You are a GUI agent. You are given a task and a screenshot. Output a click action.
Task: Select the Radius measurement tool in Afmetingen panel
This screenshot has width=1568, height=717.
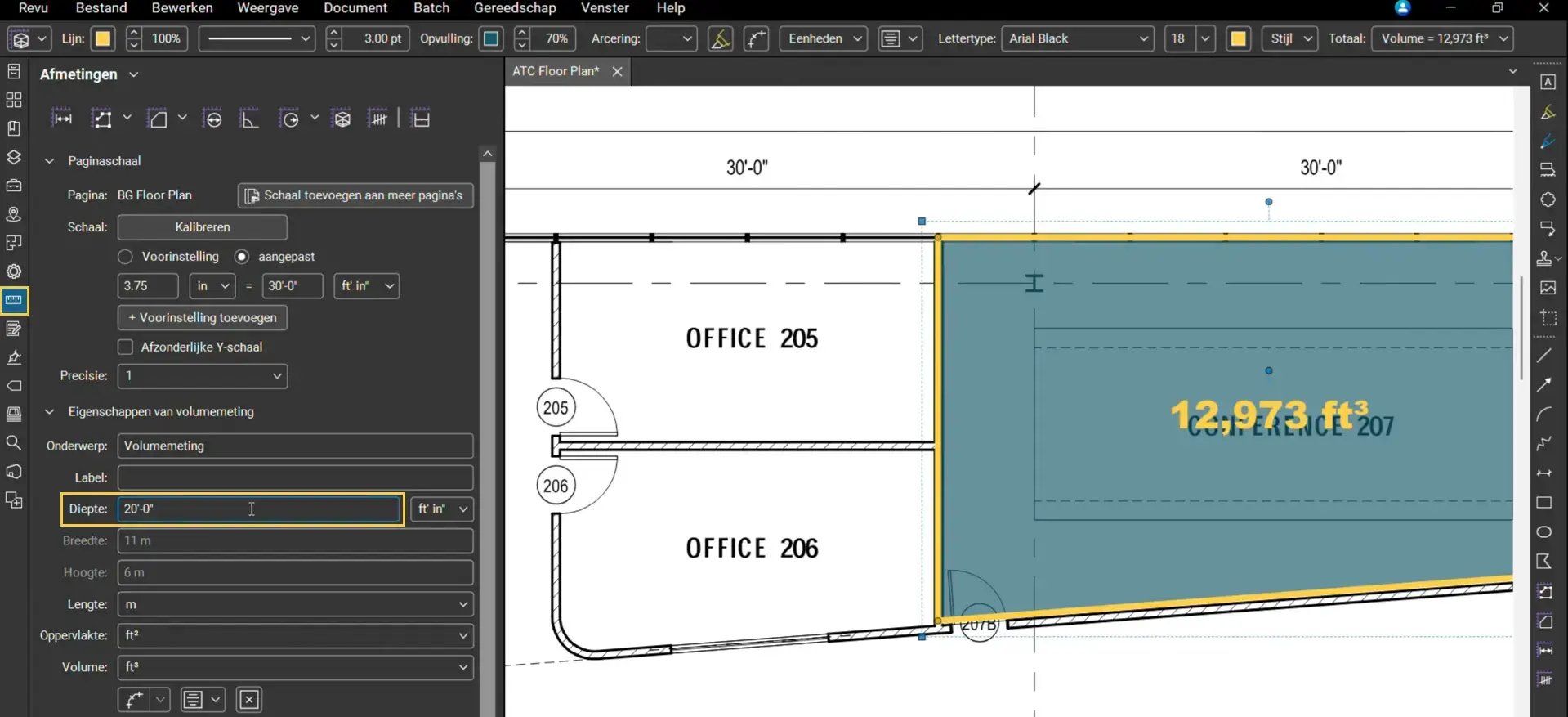click(x=289, y=119)
